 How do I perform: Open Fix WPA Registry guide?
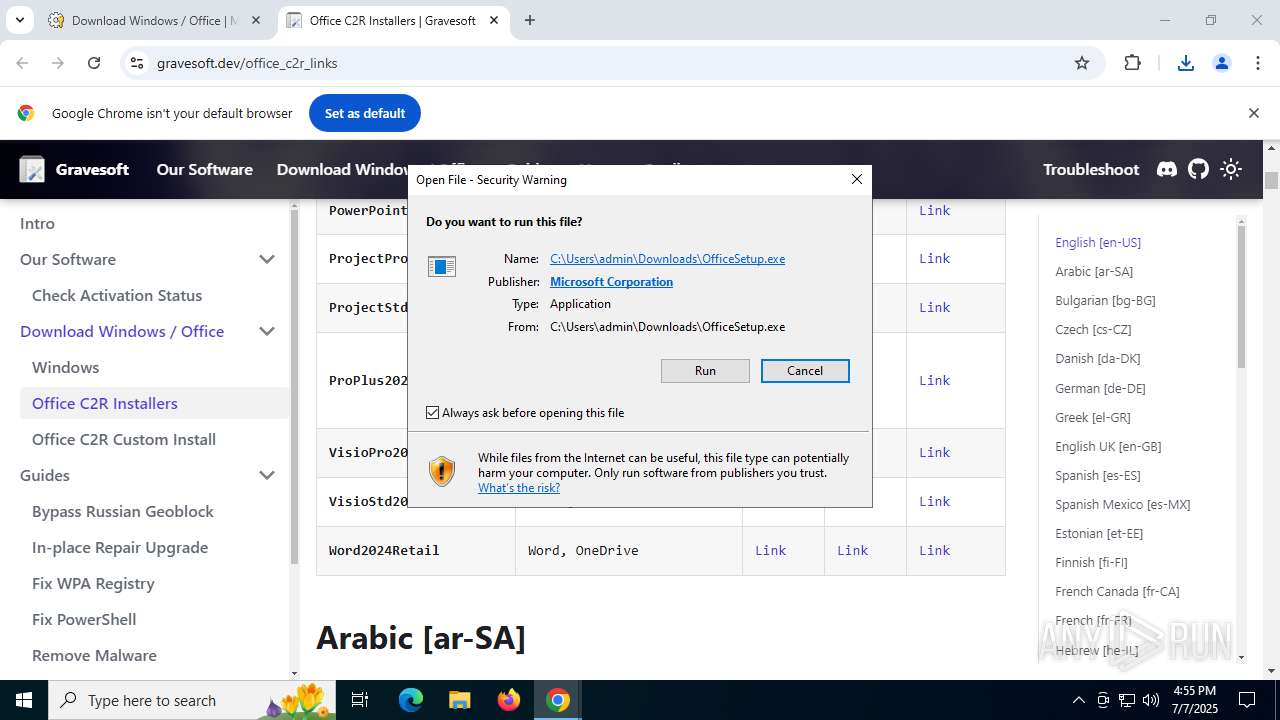[93, 583]
